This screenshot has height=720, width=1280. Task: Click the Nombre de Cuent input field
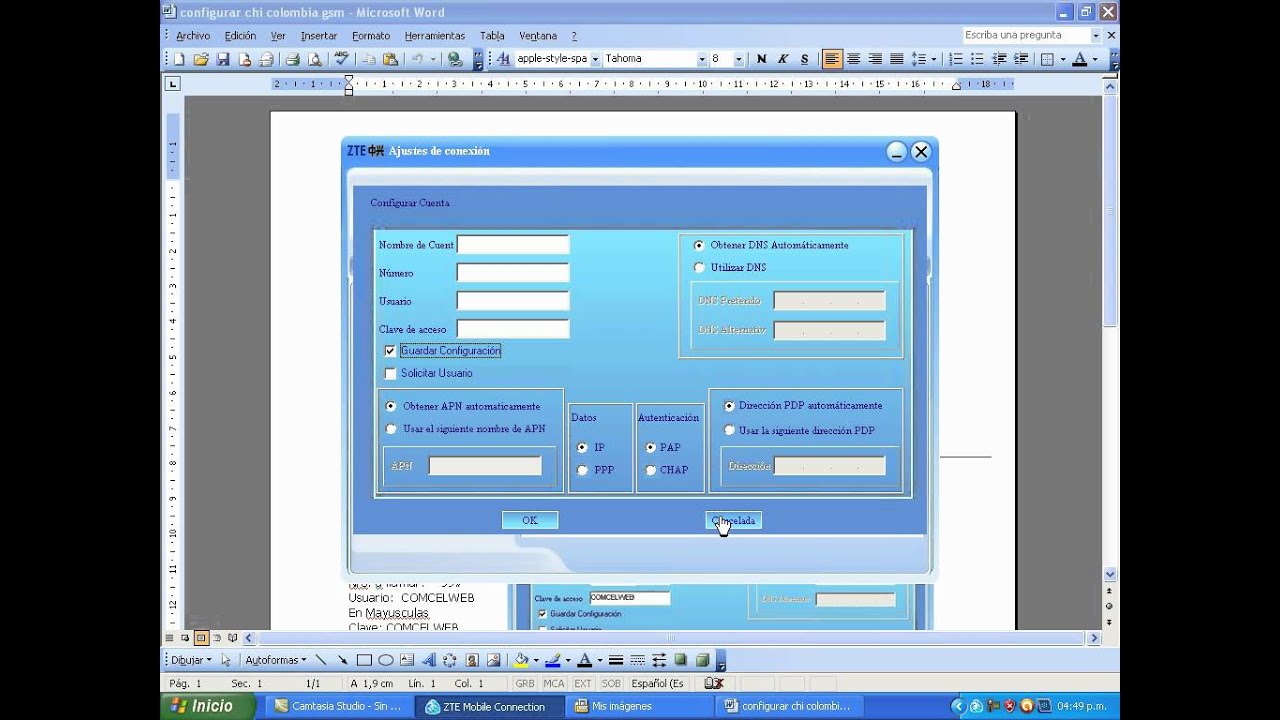[x=512, y=245]
